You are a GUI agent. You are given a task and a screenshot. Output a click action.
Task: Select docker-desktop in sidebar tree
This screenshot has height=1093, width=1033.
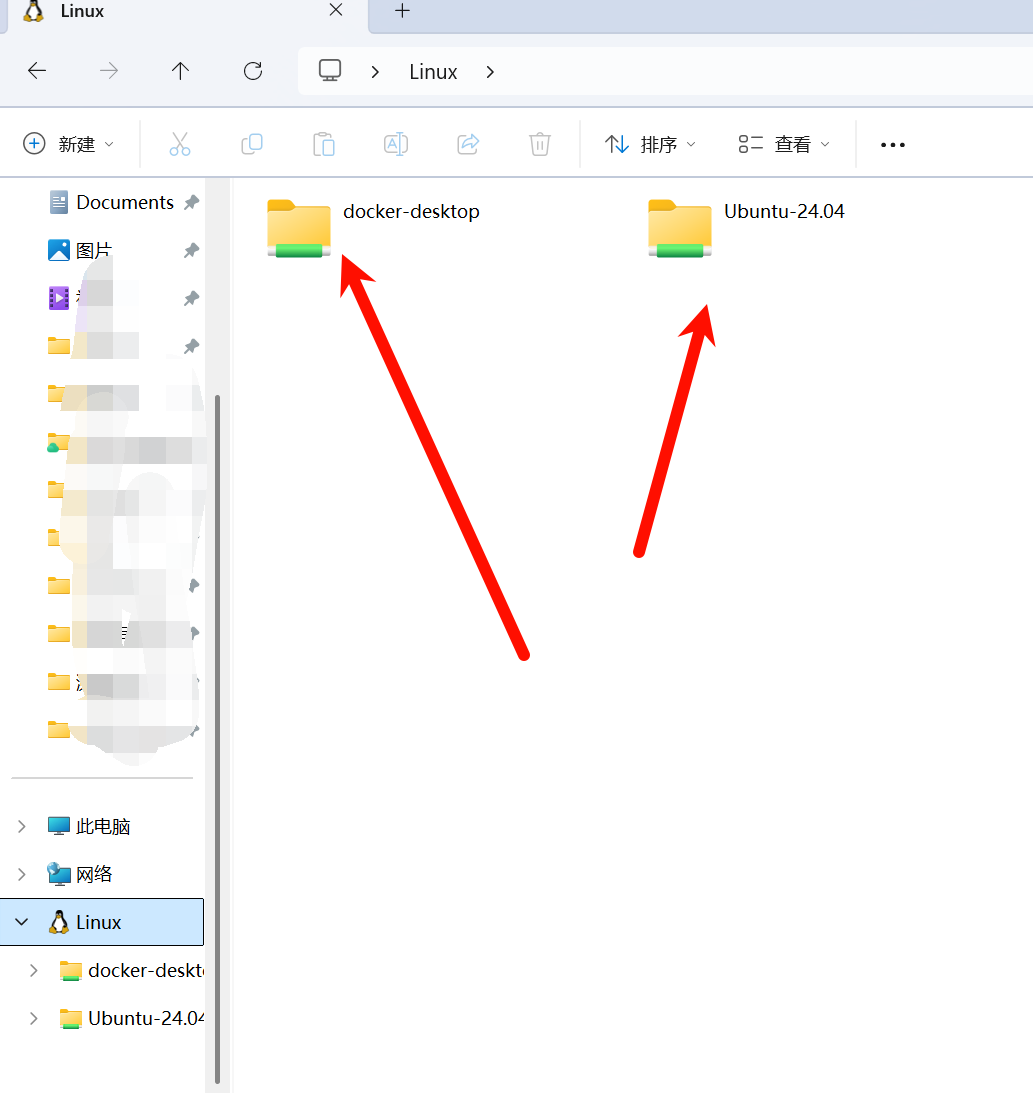point(132,970)
